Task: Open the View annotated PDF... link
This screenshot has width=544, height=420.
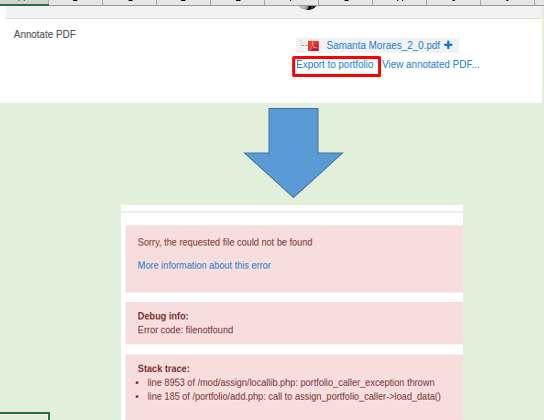Action: coord(431,65)
